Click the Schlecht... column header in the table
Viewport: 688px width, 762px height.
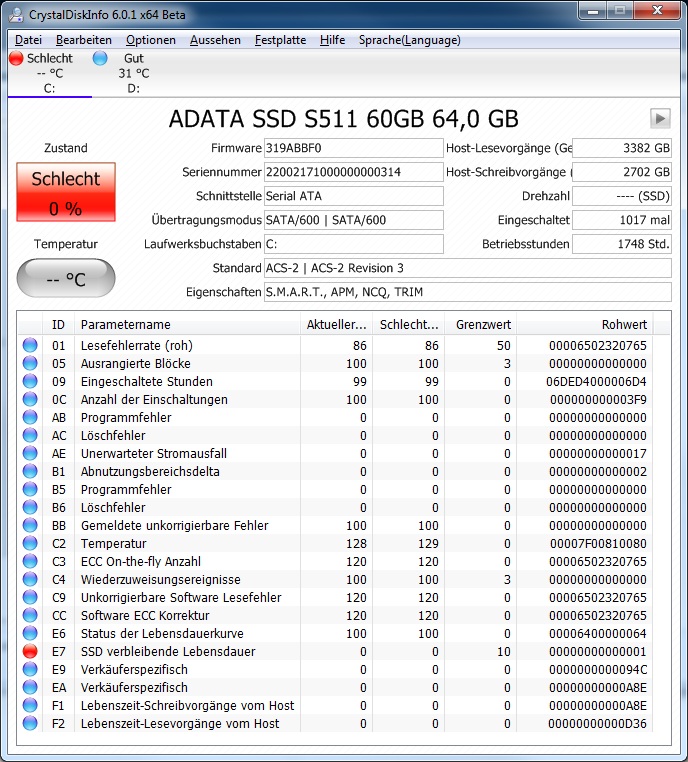(409, 324)
